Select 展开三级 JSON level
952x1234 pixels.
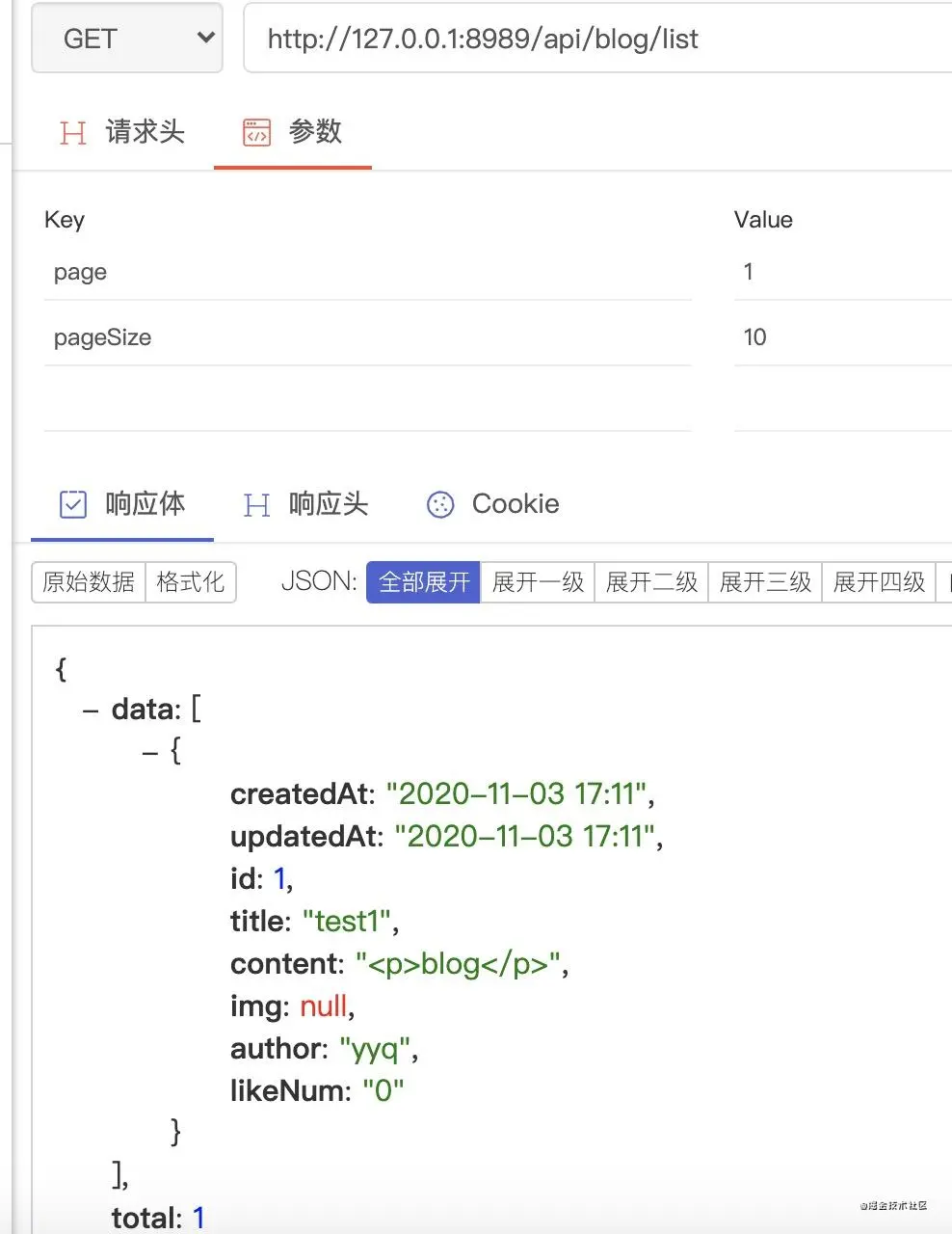pyautogui.click(x=765, y=582)
